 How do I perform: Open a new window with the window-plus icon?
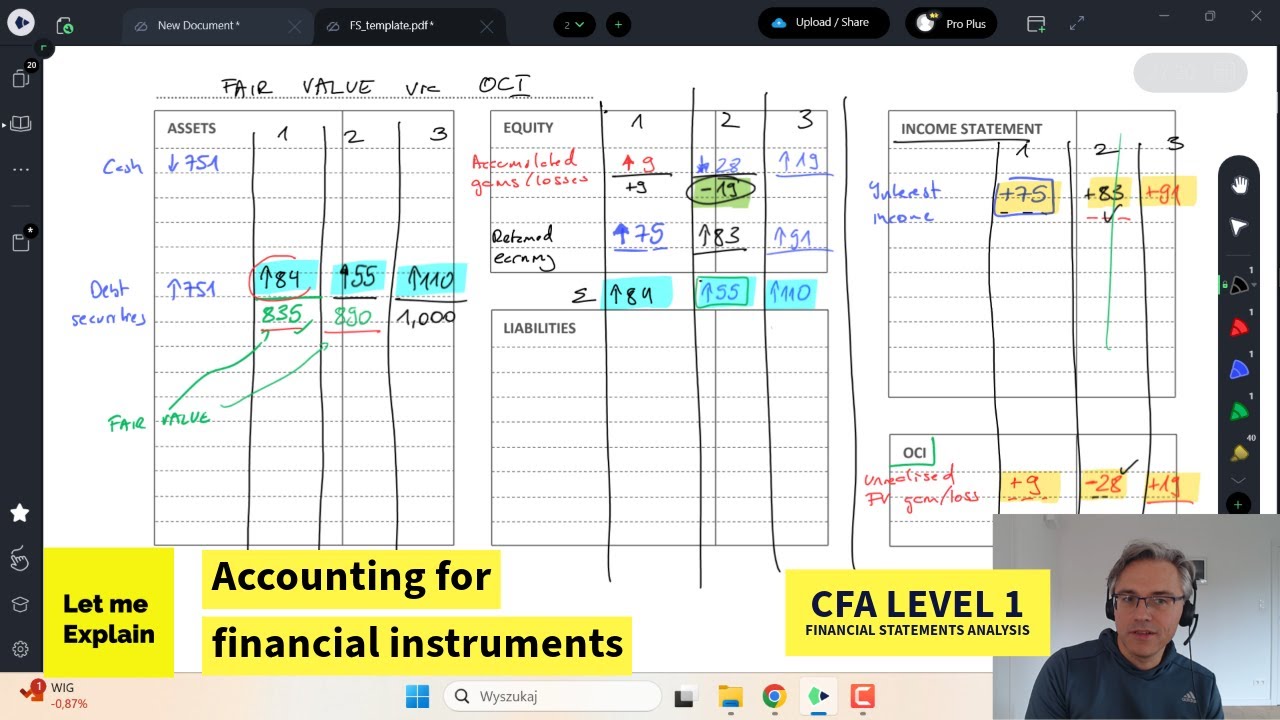[x=1036, y=23]
